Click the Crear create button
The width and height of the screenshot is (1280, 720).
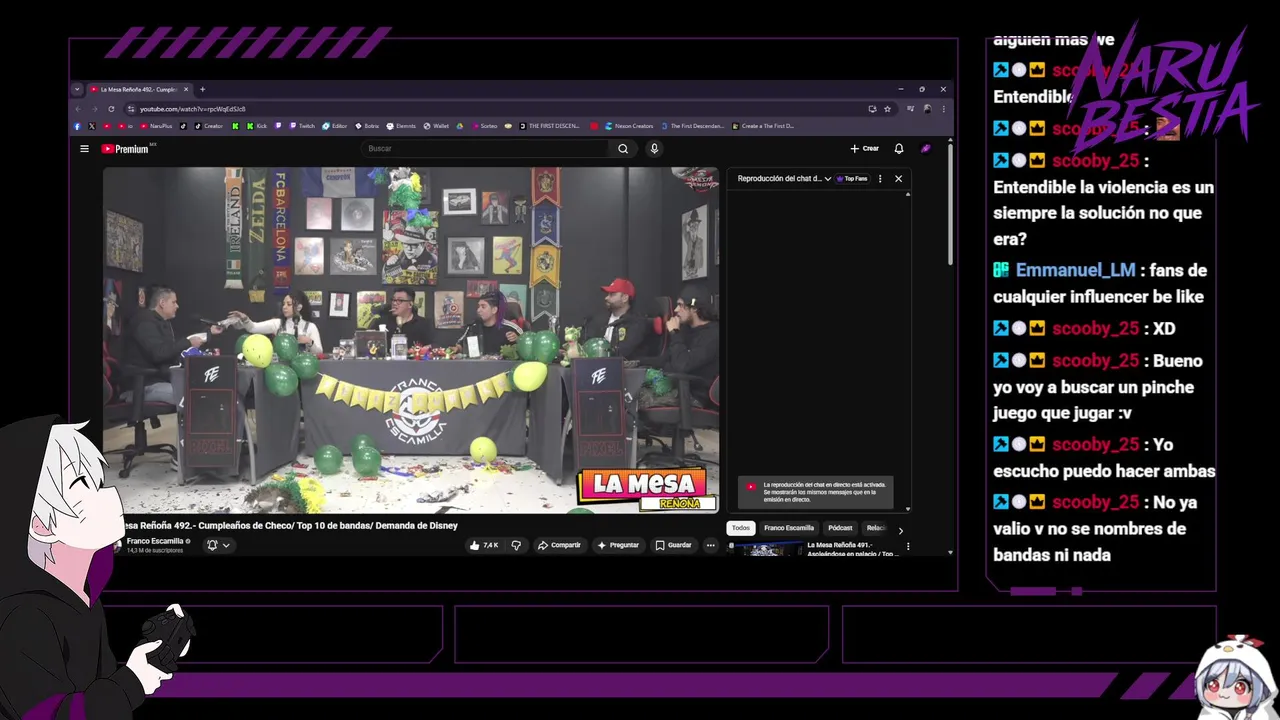(865, 149)
